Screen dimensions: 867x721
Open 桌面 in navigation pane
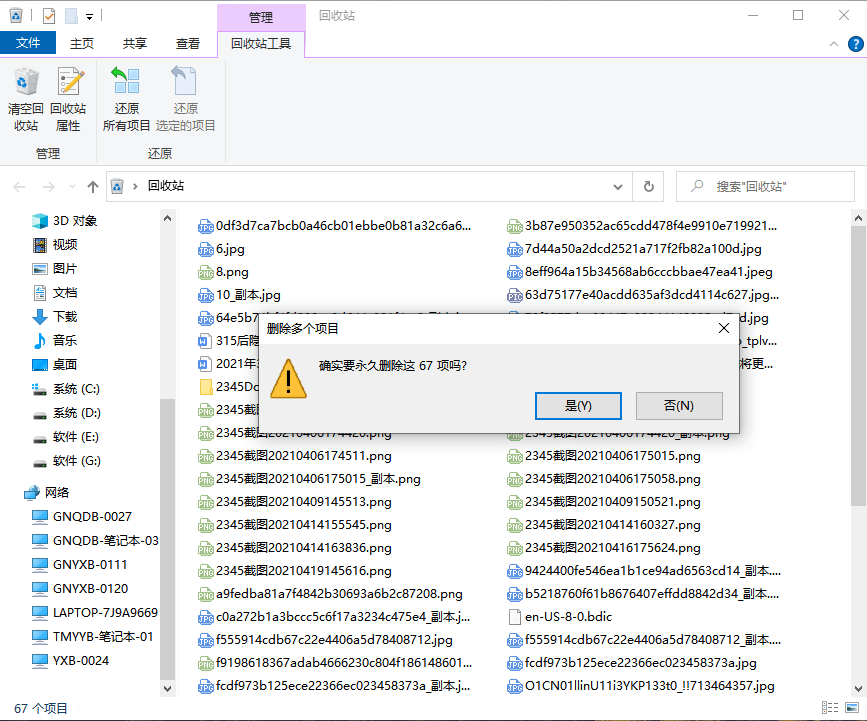(55, 365)
